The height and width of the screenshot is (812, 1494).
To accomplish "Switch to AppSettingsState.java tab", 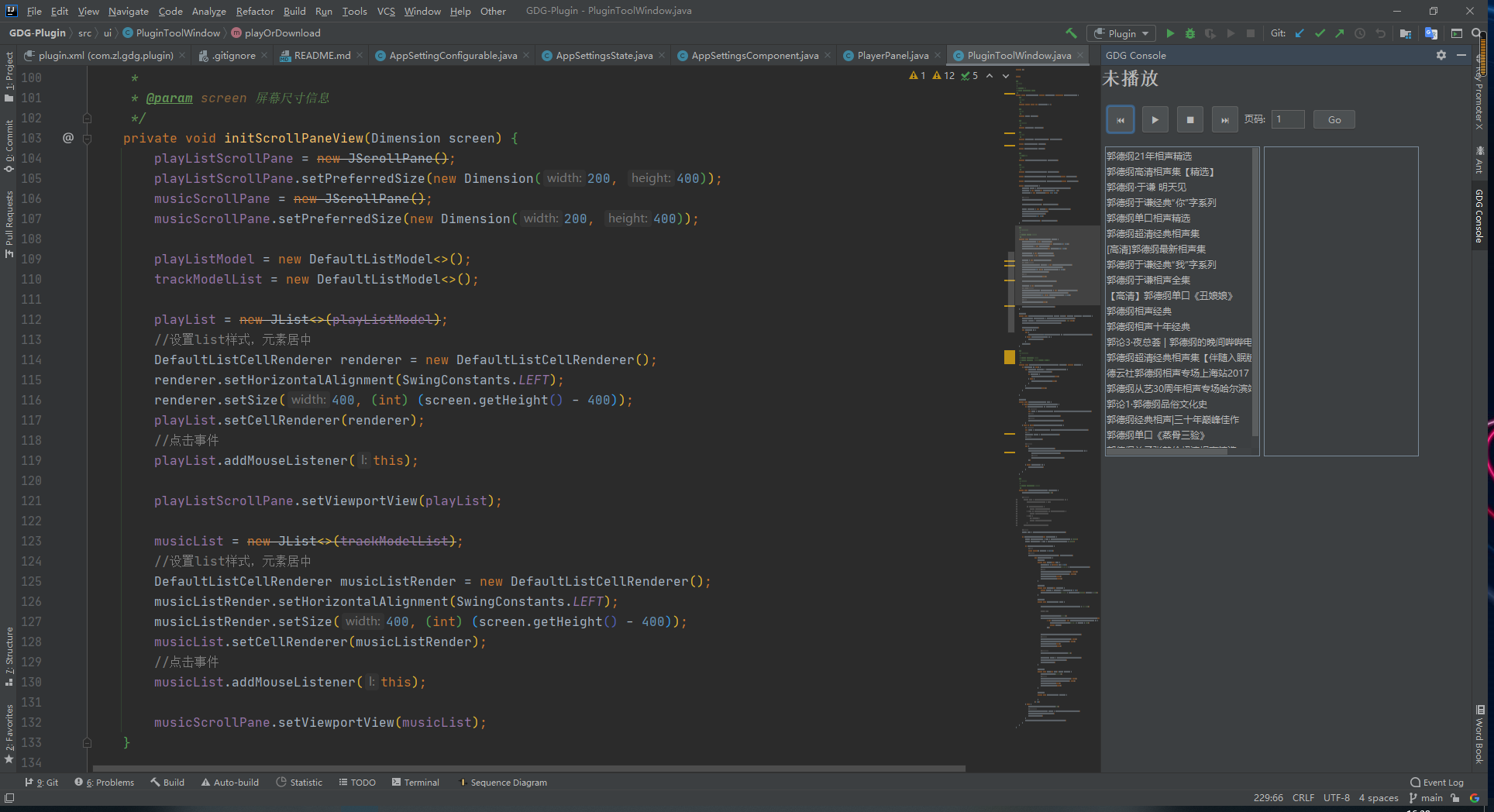I will [x=604, y=56].
